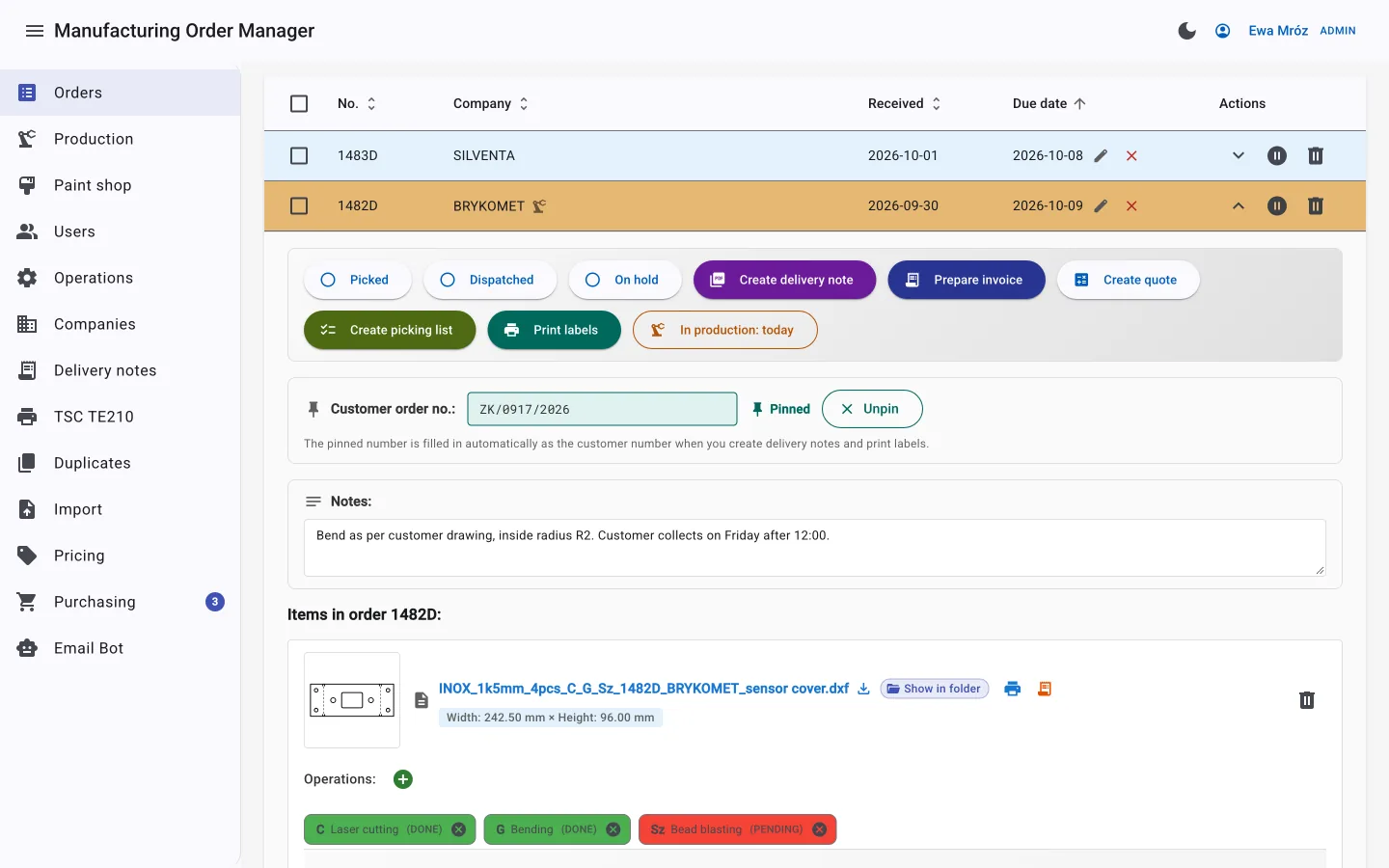Mark order as Picked

(358, 280)
